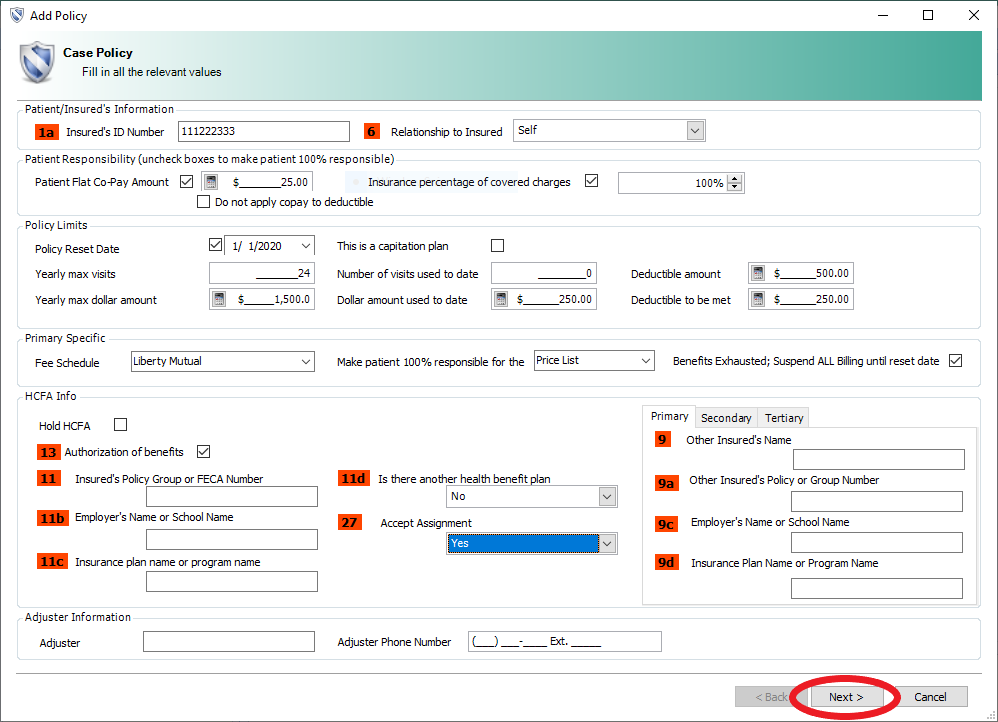998x722 pixels.
Task: Switch to the Secondary tab
Action: tap(725, 418)
